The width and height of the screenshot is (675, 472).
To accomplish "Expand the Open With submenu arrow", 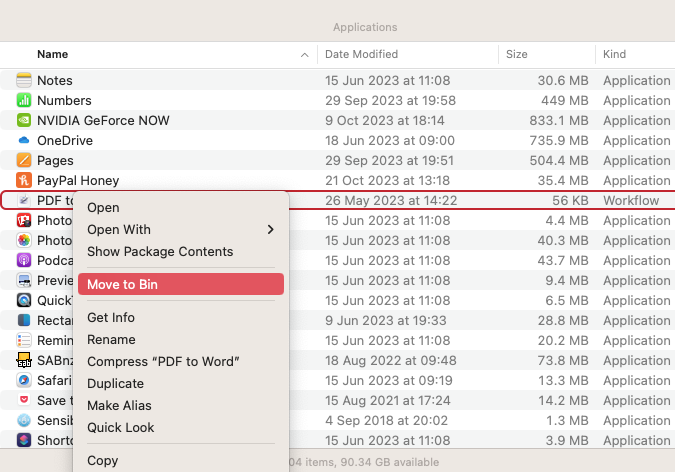I will click(x=270, y=230).
